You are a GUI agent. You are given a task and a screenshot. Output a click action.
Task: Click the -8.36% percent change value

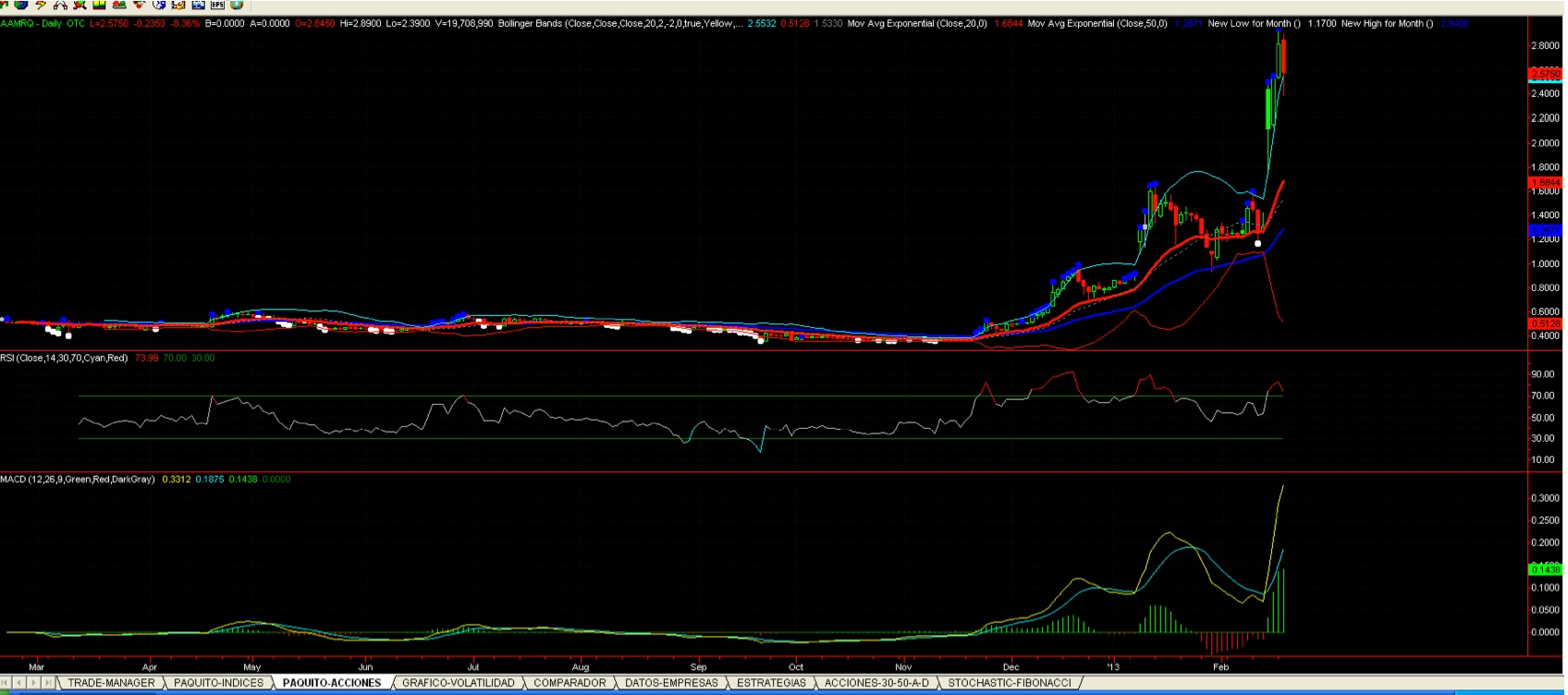186,23
